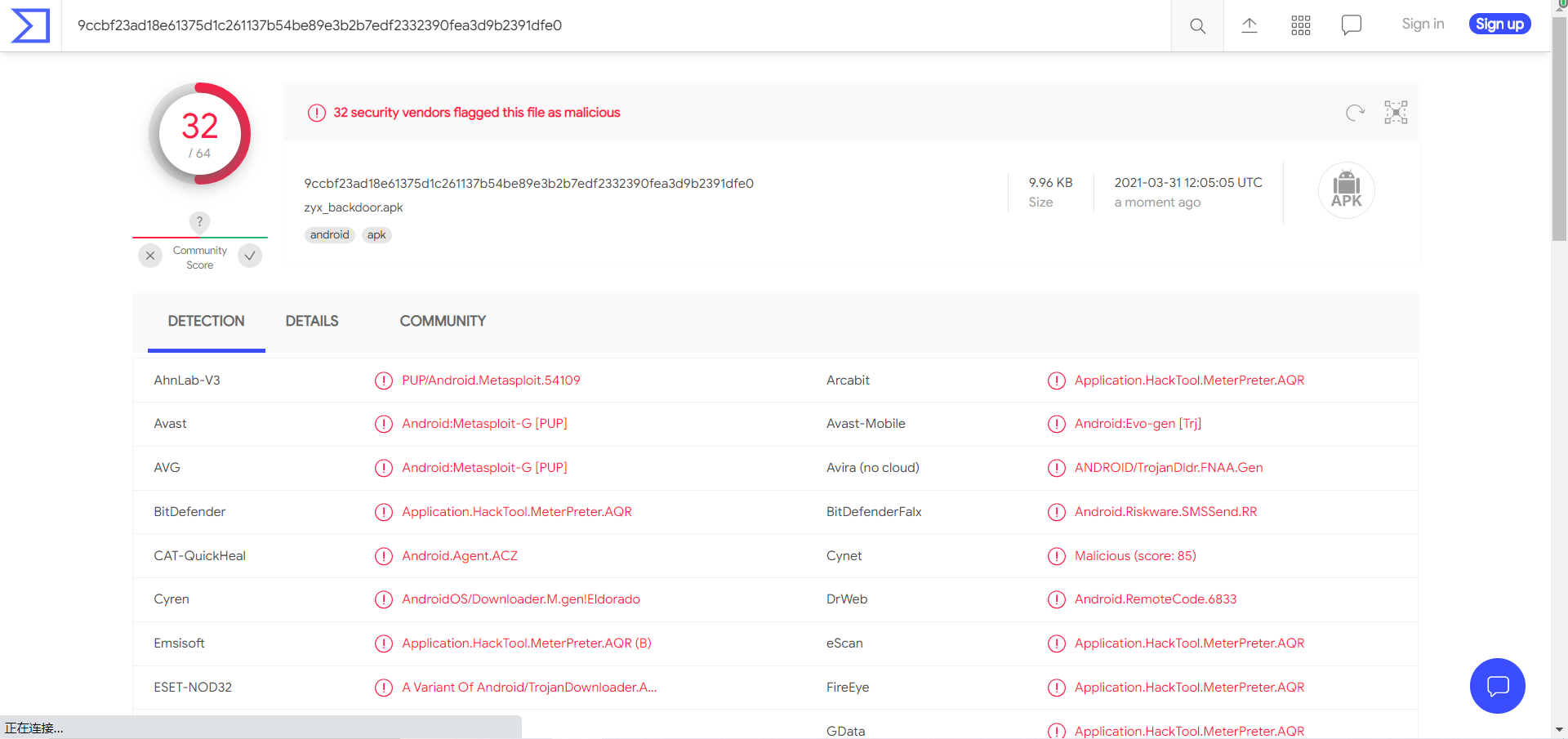Click the alert icon in the Arcabit row

[x=1057, y=381]
